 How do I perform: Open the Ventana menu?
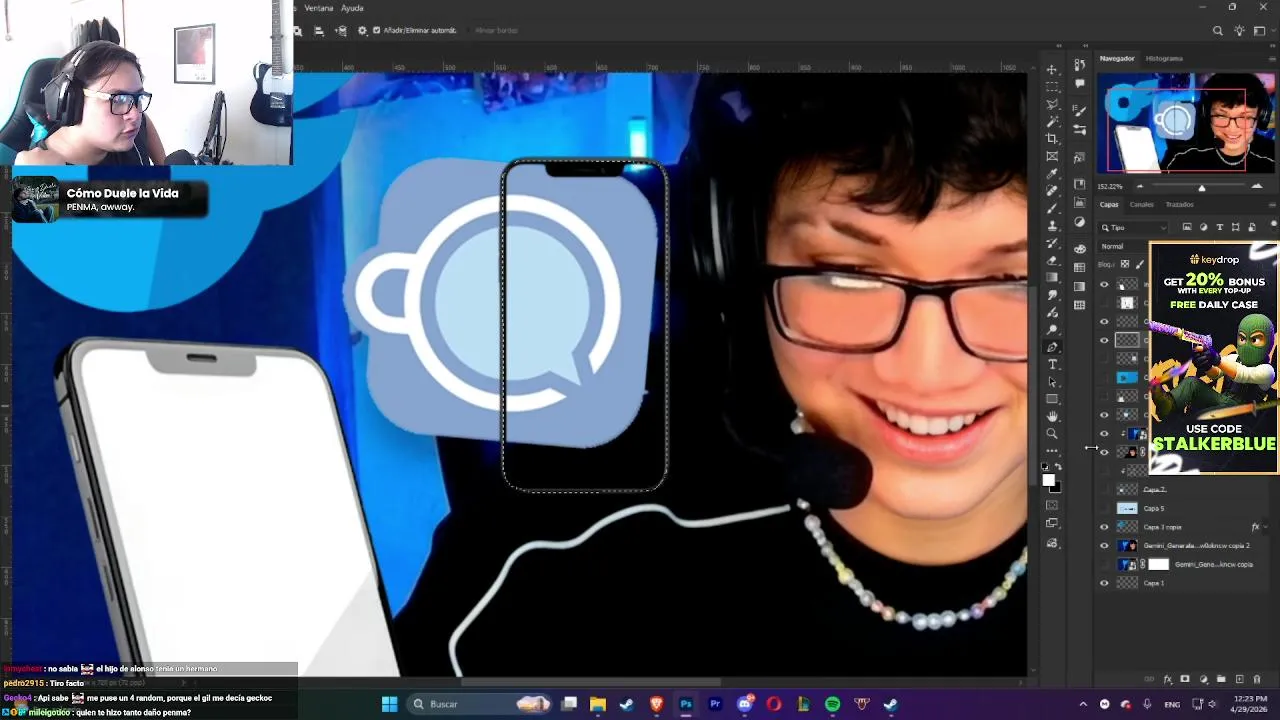click(x=318, y=8)
